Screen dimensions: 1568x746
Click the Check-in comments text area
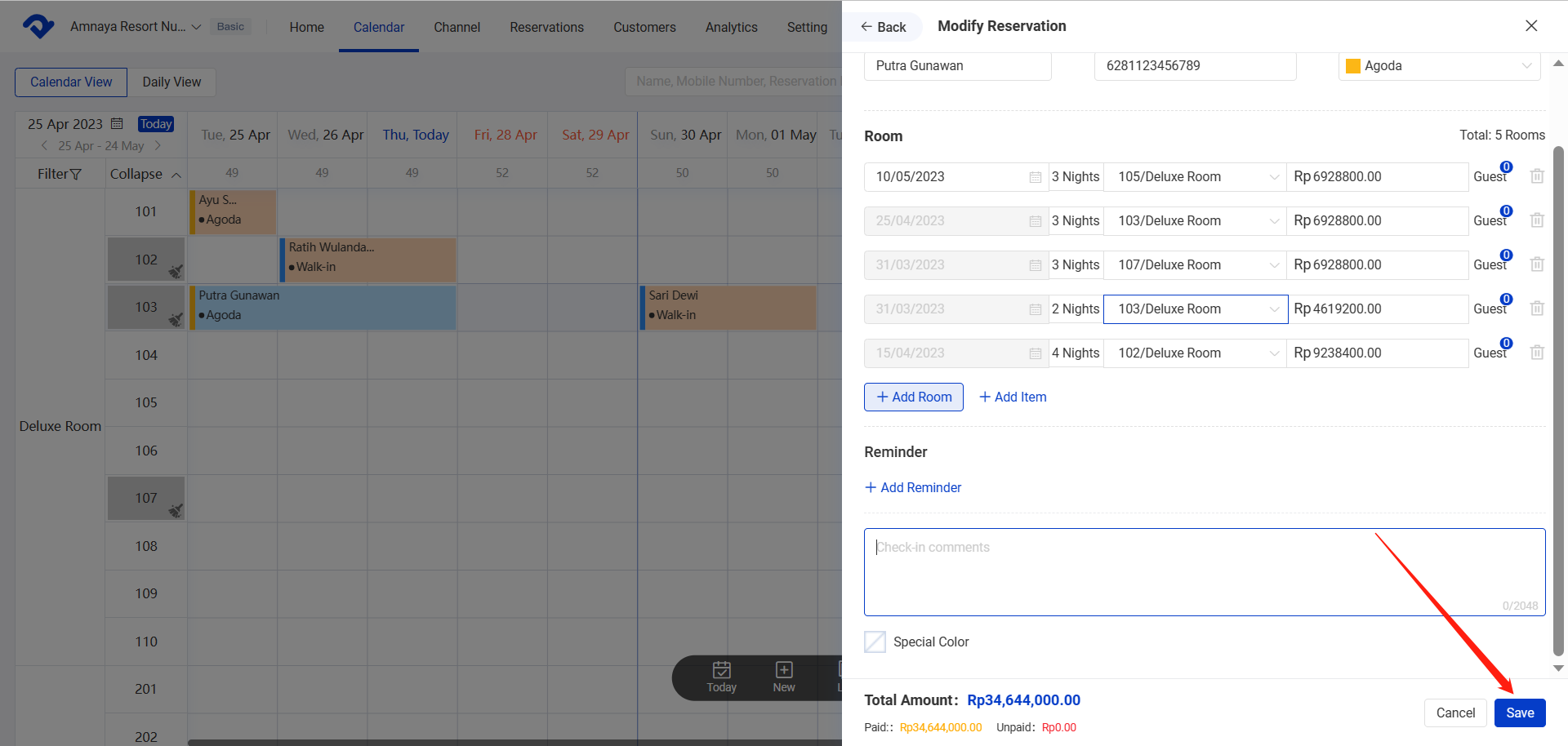(x=1204, y=571)
